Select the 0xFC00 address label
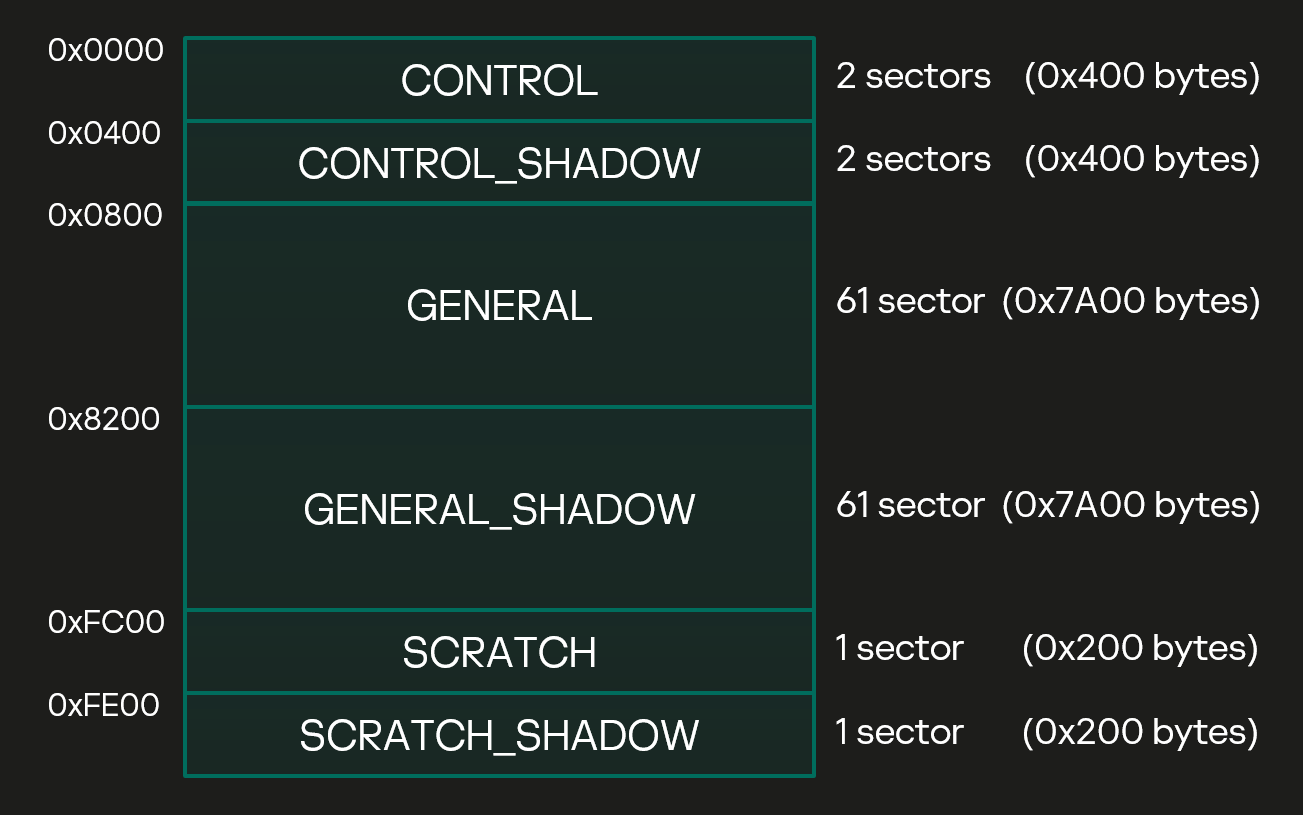 106,622
